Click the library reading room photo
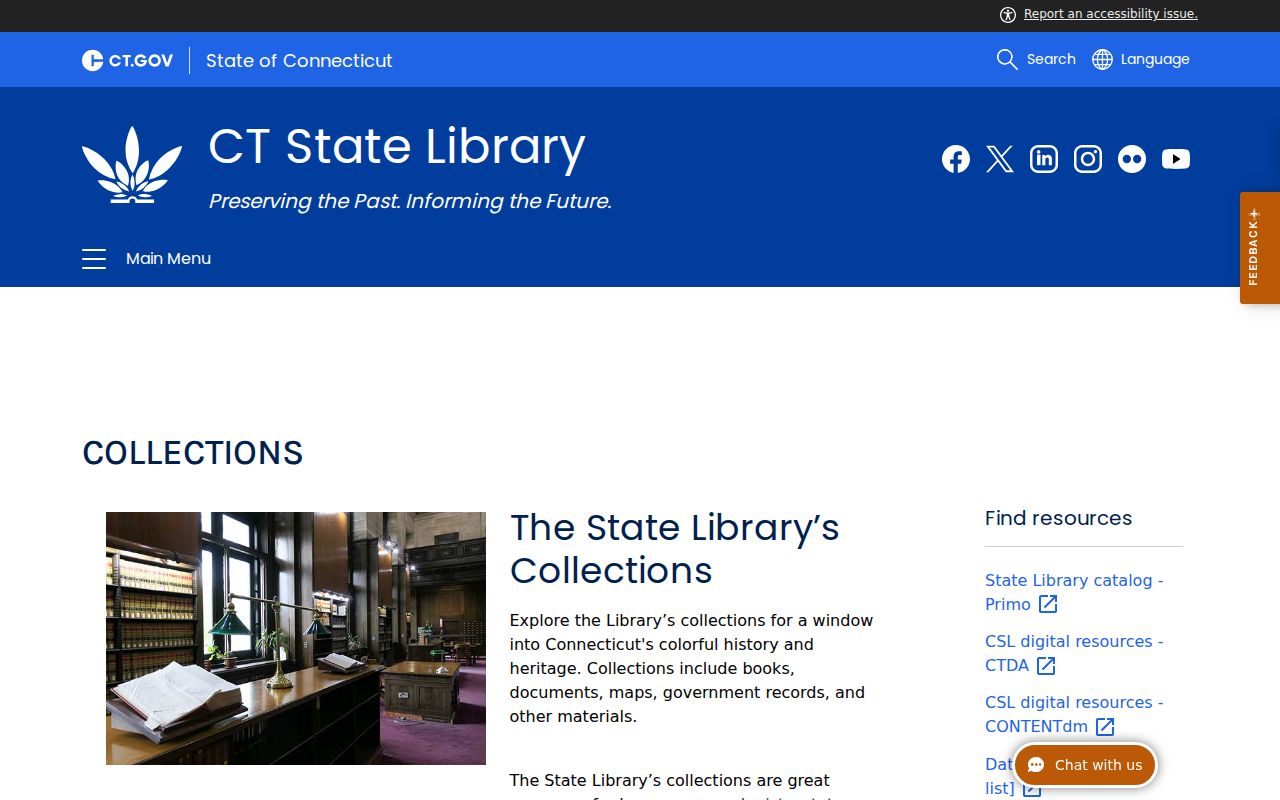The image size is (1280, 800). point(296,638)
